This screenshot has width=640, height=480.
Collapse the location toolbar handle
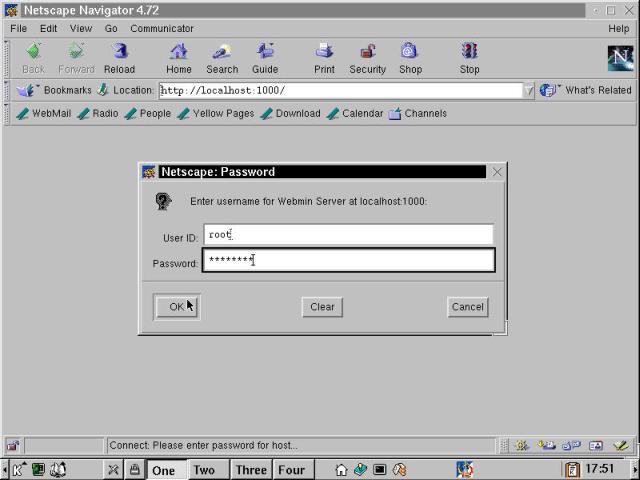pos(6,91)
